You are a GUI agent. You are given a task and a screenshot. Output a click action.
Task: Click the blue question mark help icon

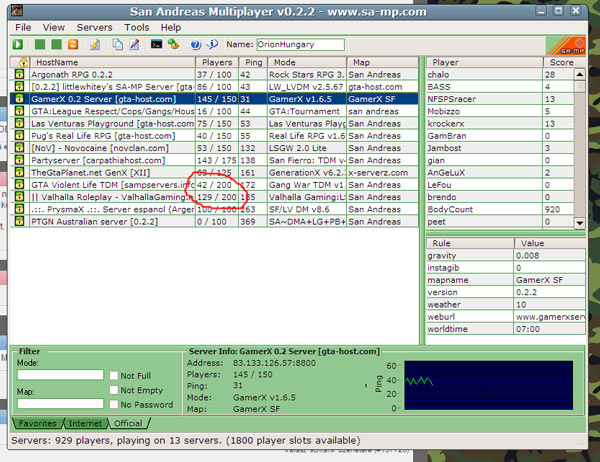[x=194, y=45]
